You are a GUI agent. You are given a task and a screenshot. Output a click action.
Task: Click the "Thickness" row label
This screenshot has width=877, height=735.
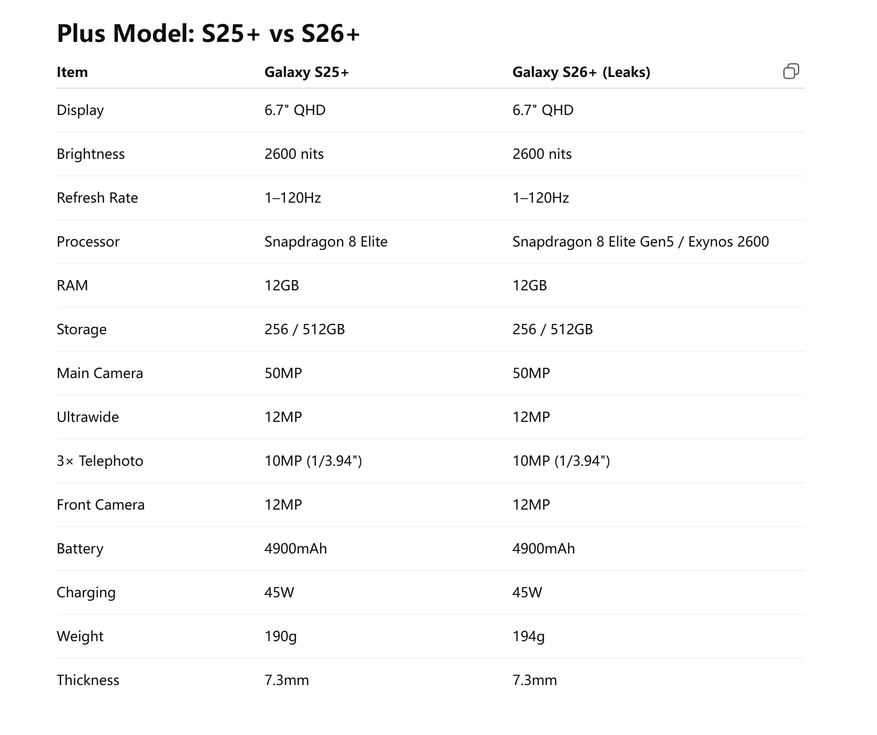coord(88,680)
